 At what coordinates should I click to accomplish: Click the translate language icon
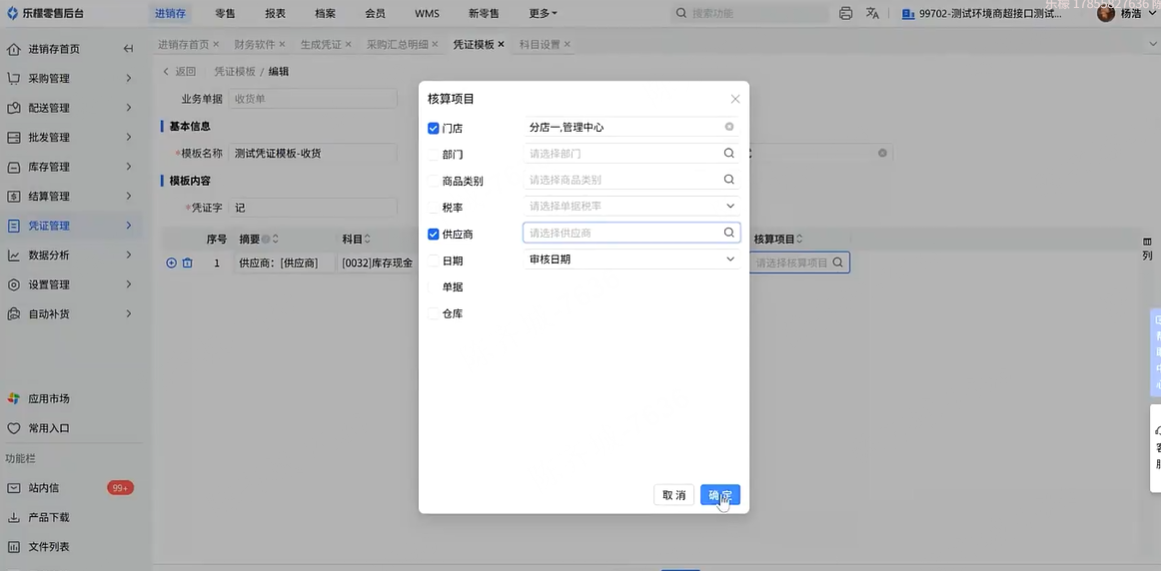[872, 13]
